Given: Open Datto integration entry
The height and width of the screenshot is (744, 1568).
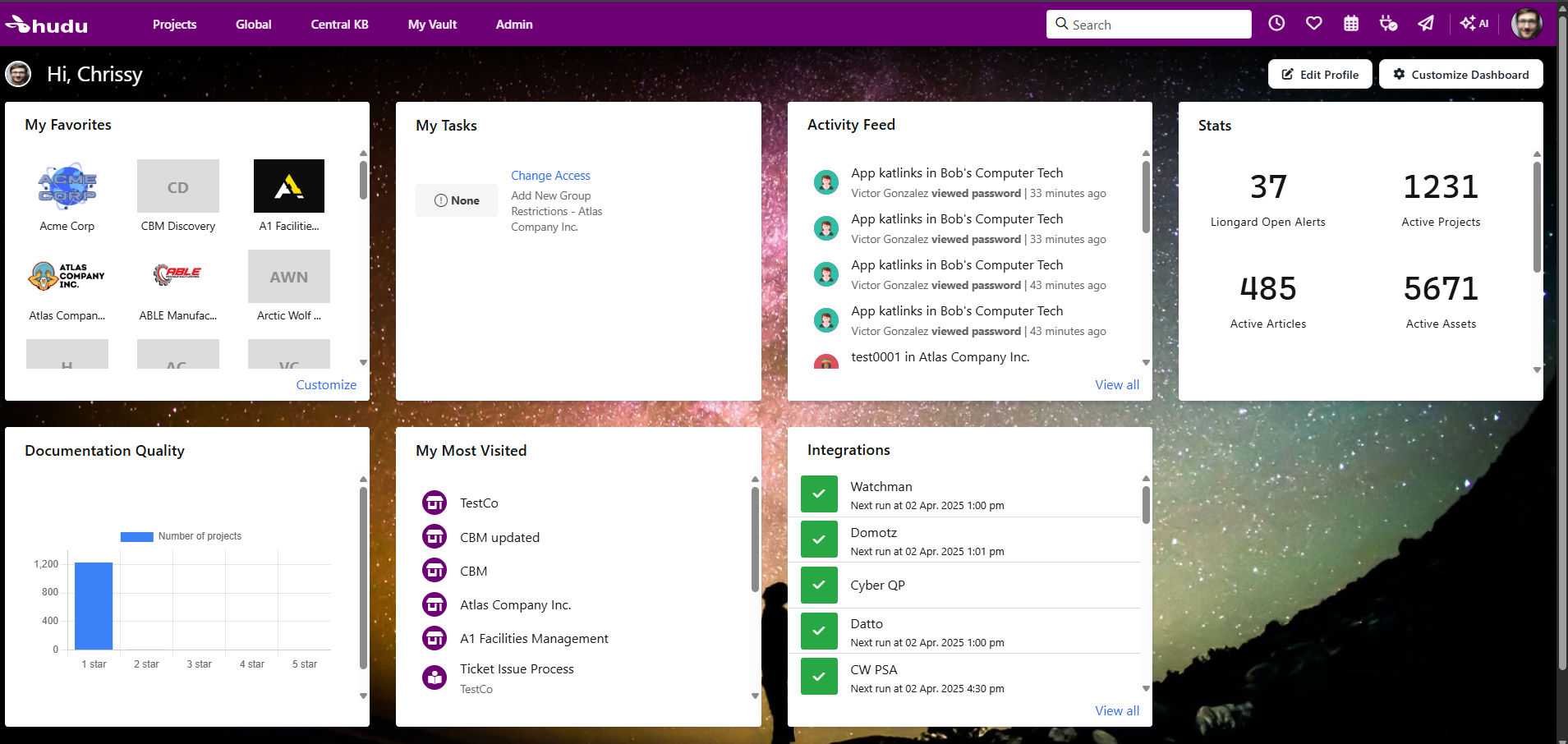Looking at the screenshot, I should tap(867, 623).
